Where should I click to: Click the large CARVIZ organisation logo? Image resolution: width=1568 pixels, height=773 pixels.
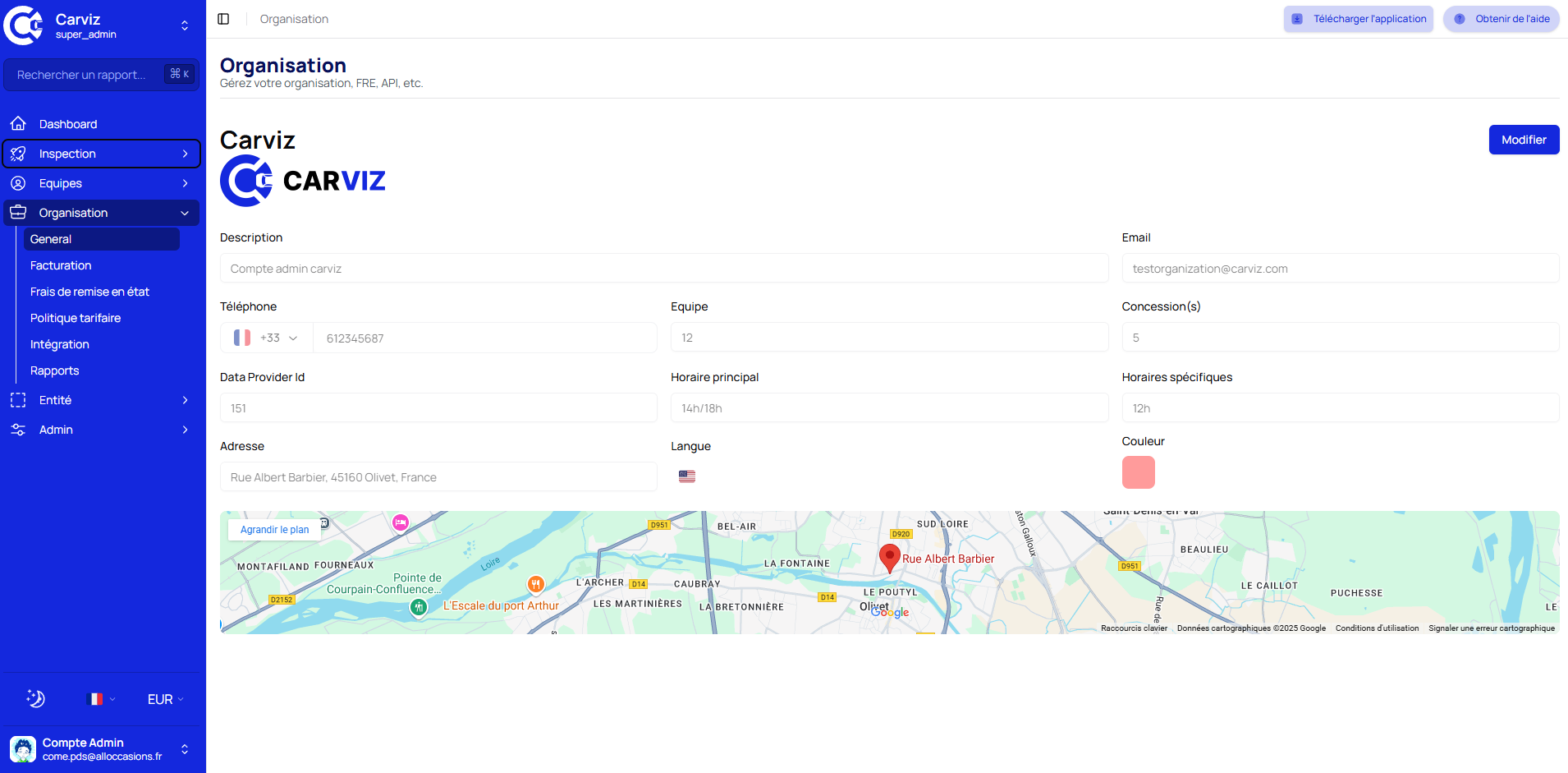pyautogui.click(x=303, y=181)
